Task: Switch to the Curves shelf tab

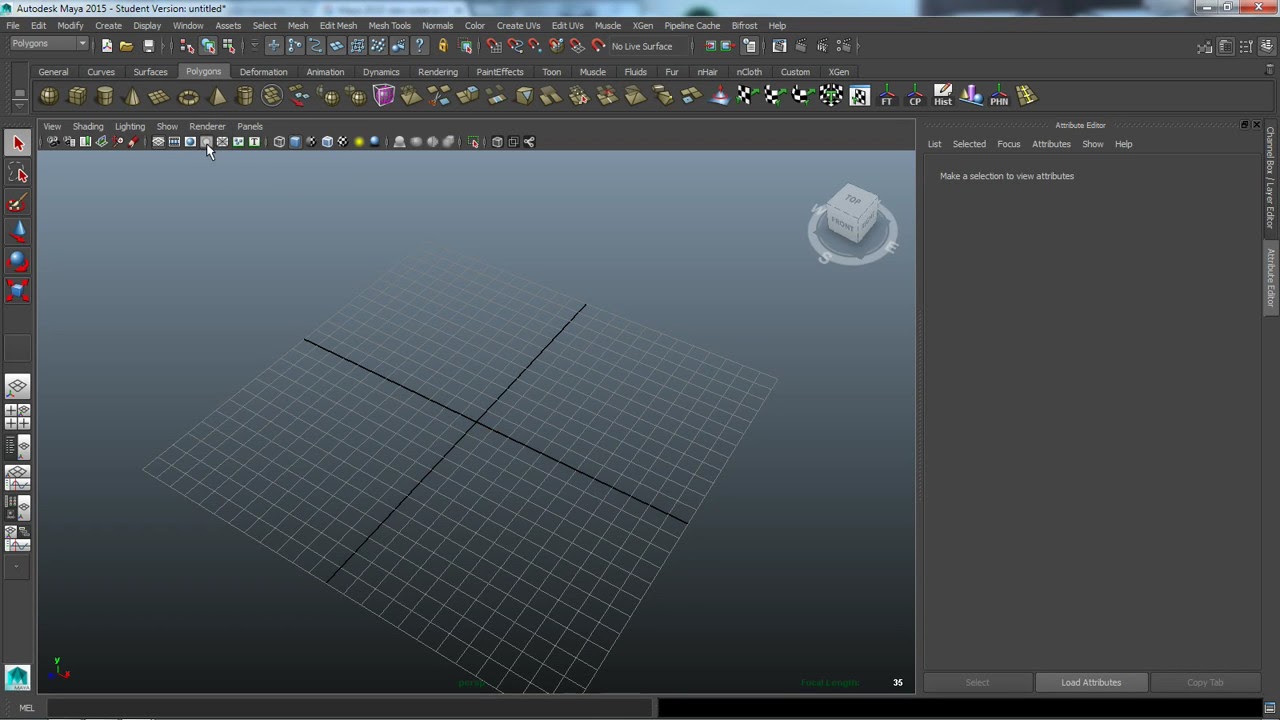Action: pos(101,72)
